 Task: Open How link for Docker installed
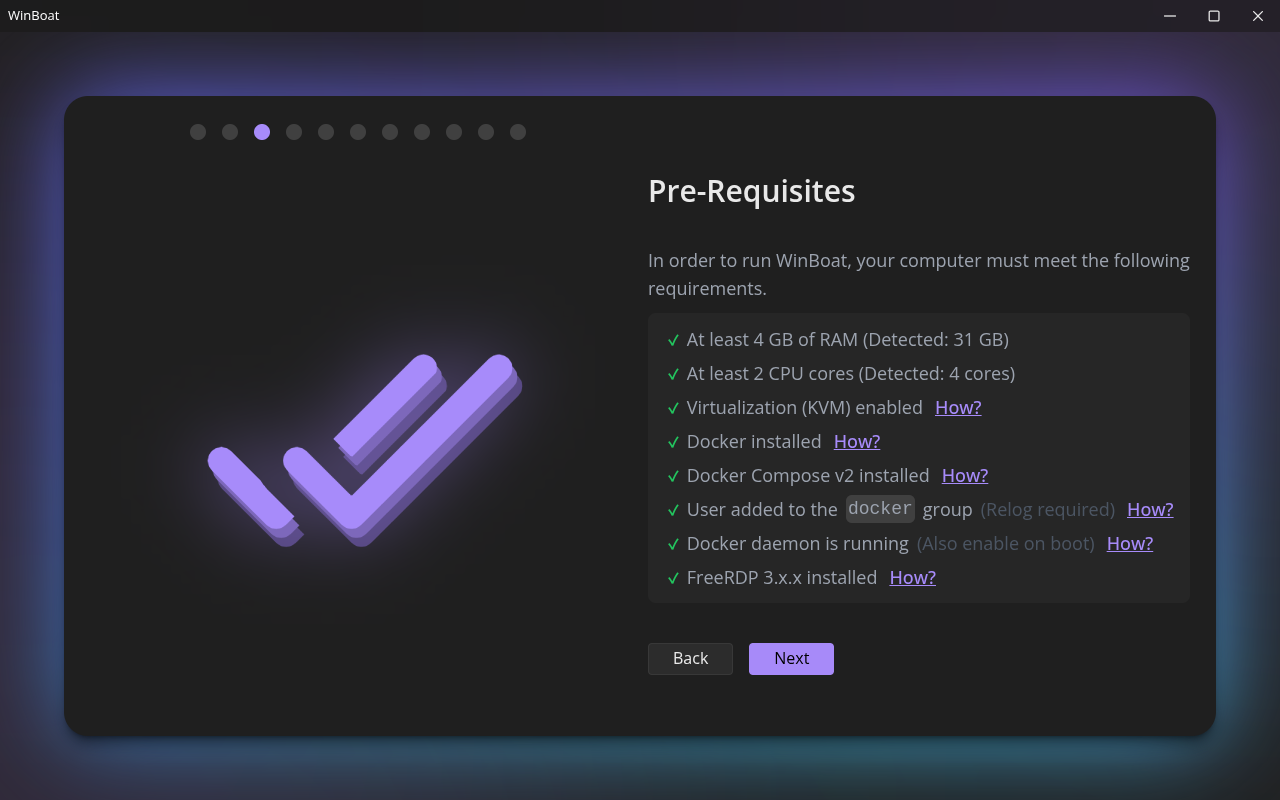point(857,441)
